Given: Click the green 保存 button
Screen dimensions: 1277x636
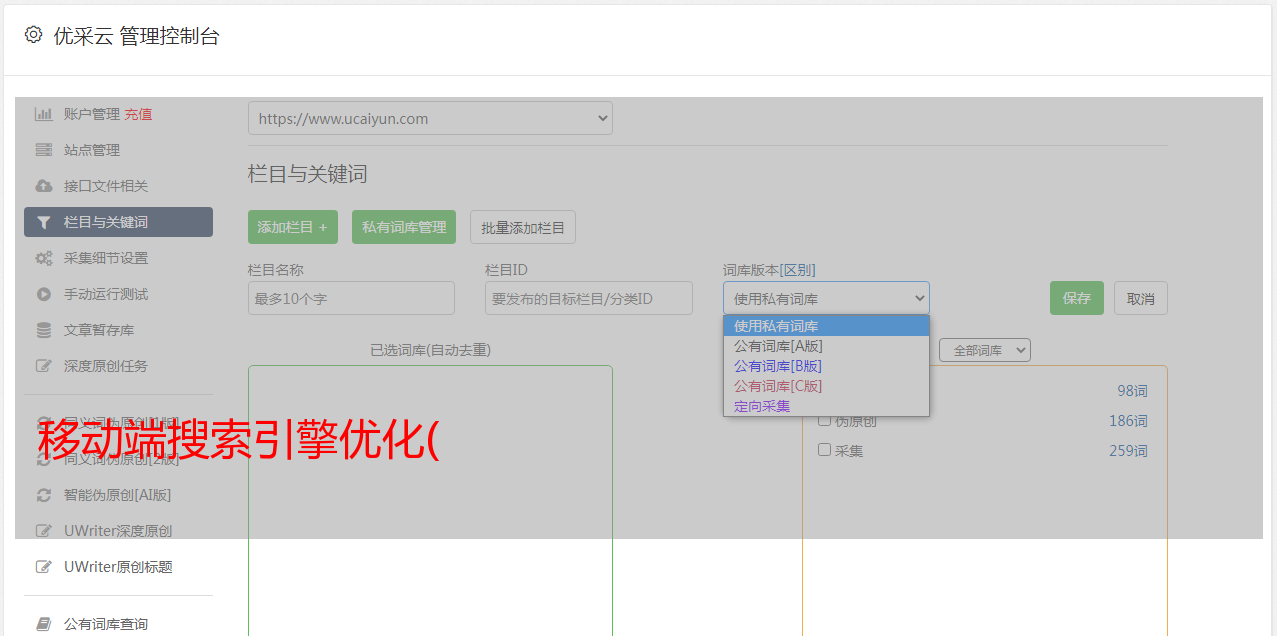Looking at the screenshot, I should coord(1077,298).
